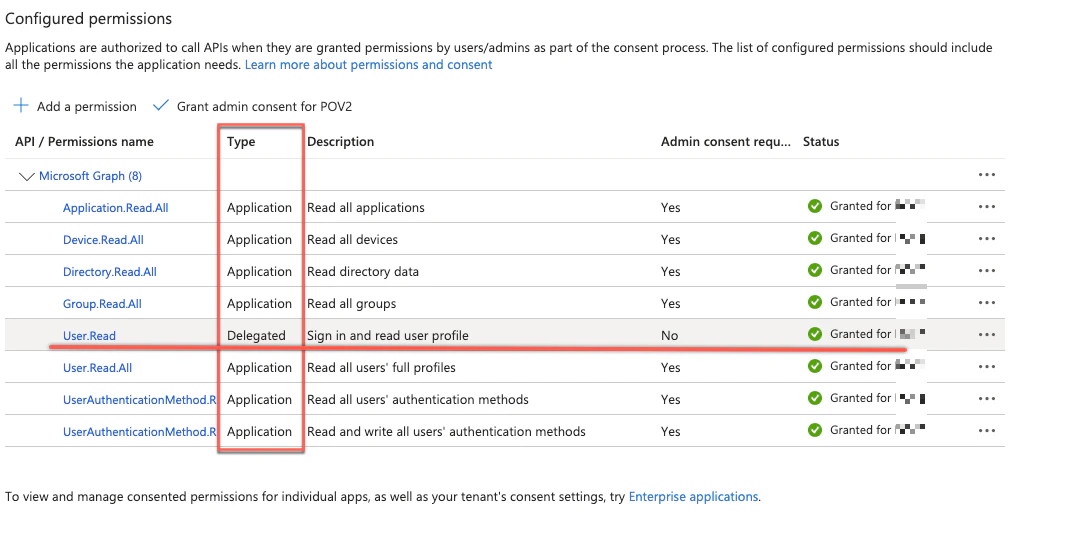
Task: Open the Group.Read.All permission link
Action: tap(102, 304)
